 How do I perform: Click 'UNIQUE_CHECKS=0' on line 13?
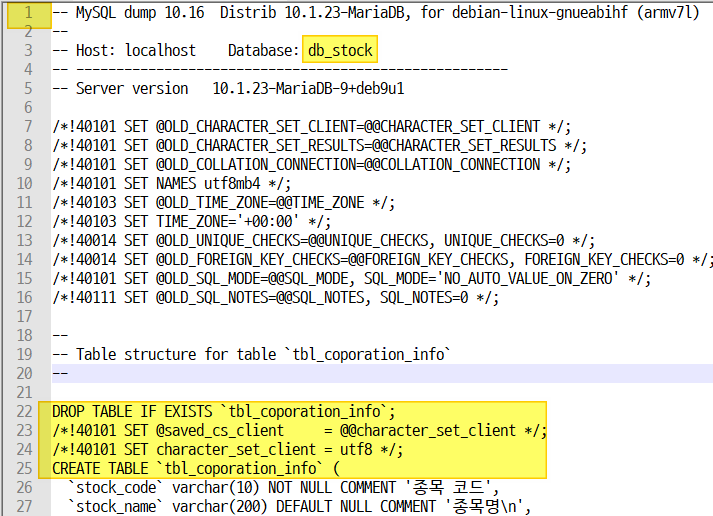point(504,240)
